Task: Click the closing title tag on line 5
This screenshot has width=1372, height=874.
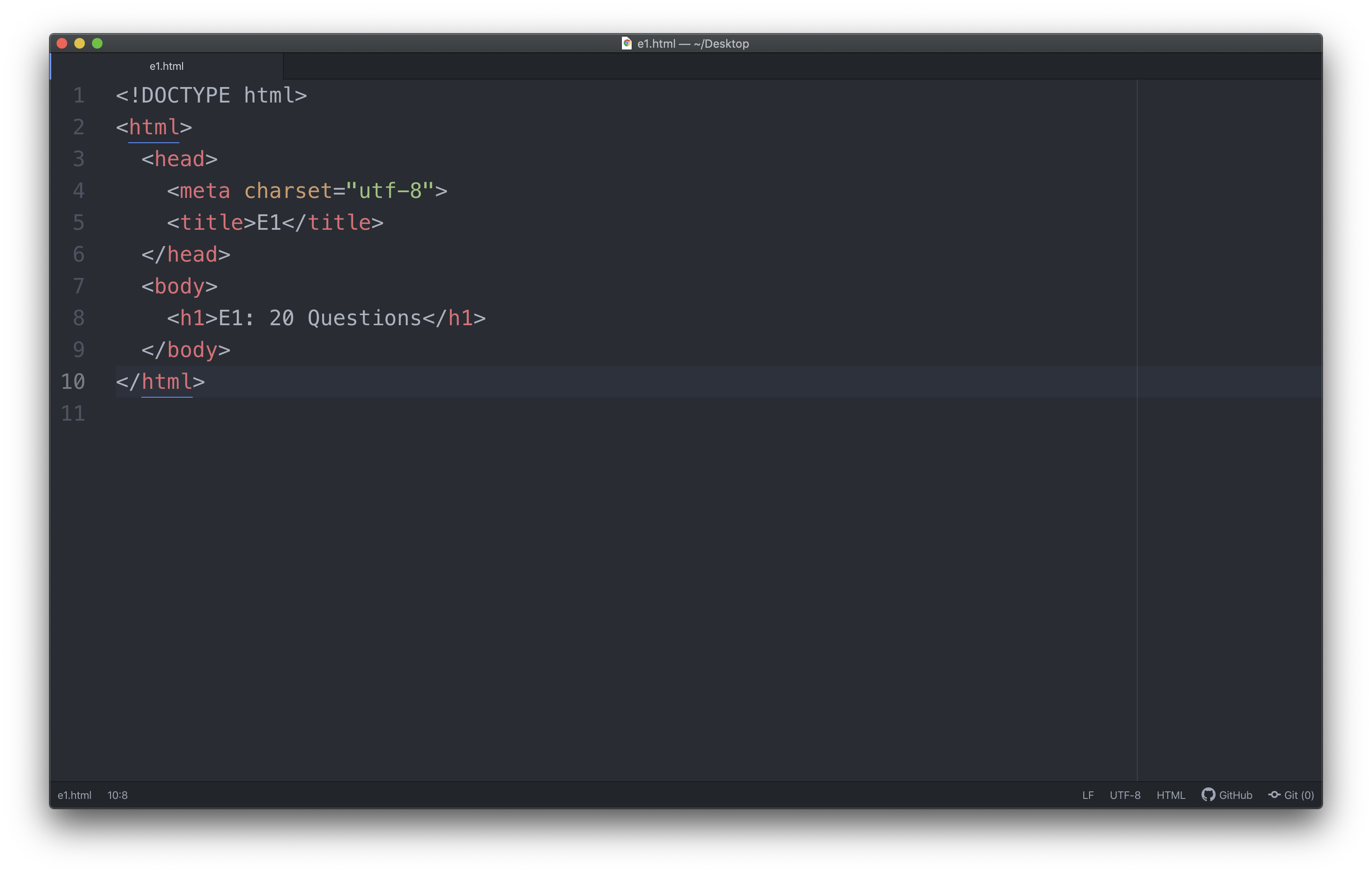Action: 333,223
